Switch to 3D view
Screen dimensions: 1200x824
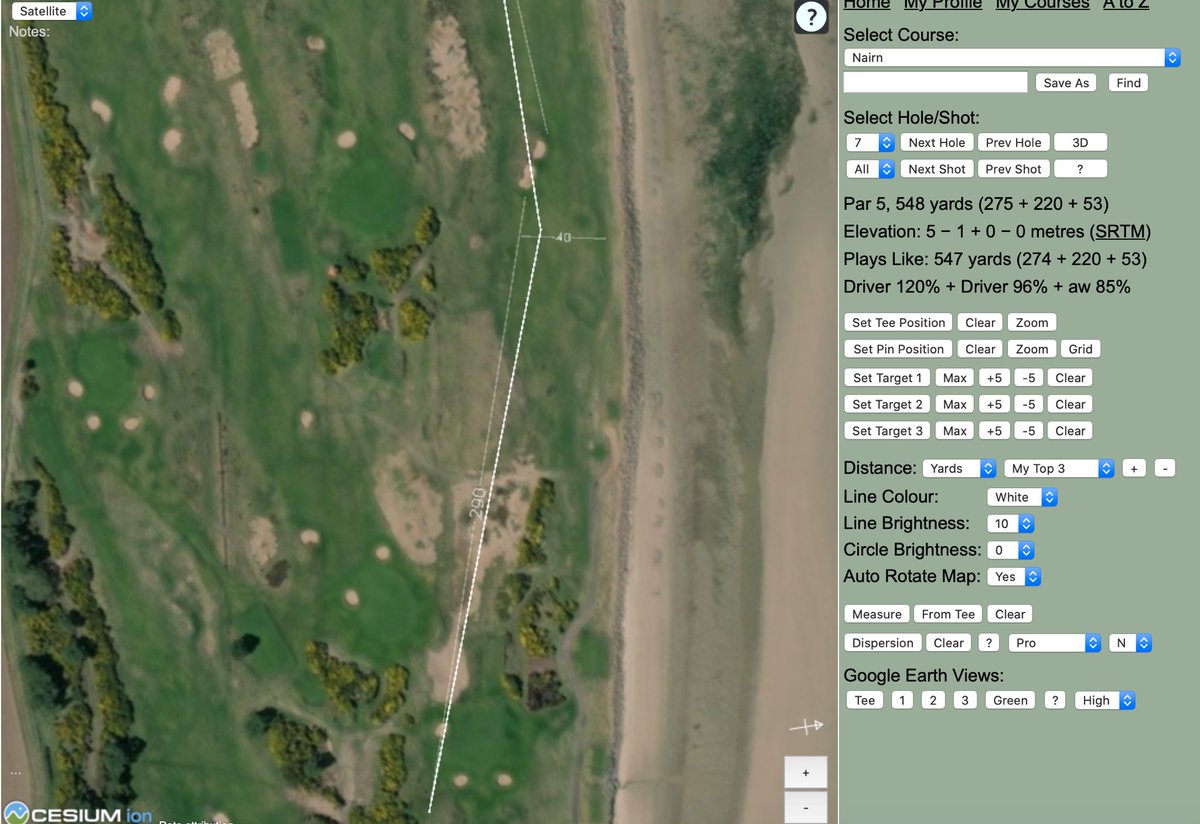click(x=1080, y=143)
